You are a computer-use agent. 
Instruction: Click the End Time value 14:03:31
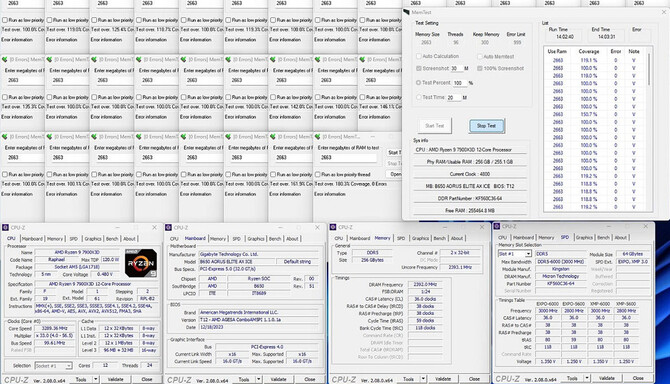pyautogui.click(x=606, y=37)
